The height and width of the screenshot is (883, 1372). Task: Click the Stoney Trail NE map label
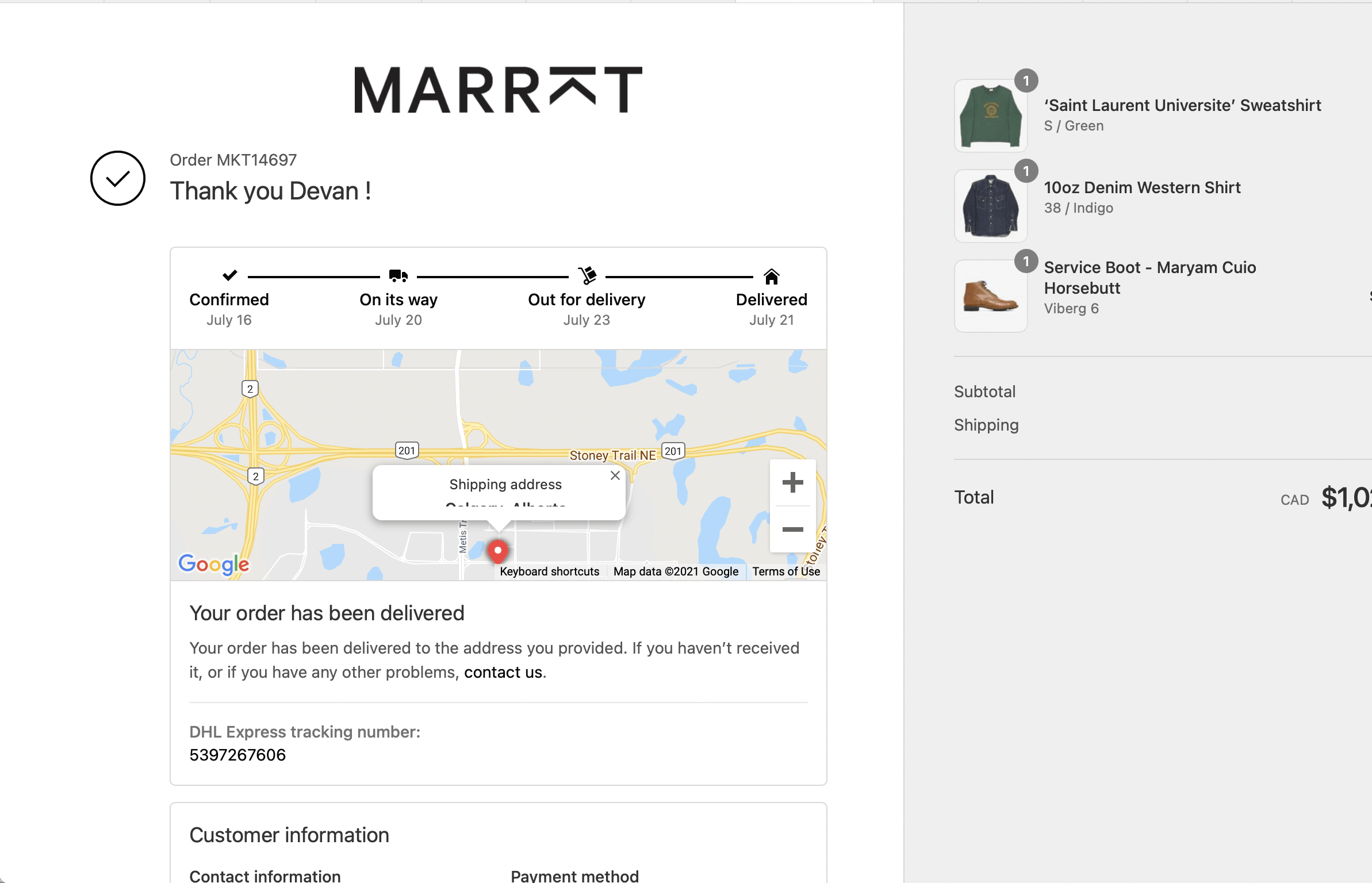pos(612,455)
